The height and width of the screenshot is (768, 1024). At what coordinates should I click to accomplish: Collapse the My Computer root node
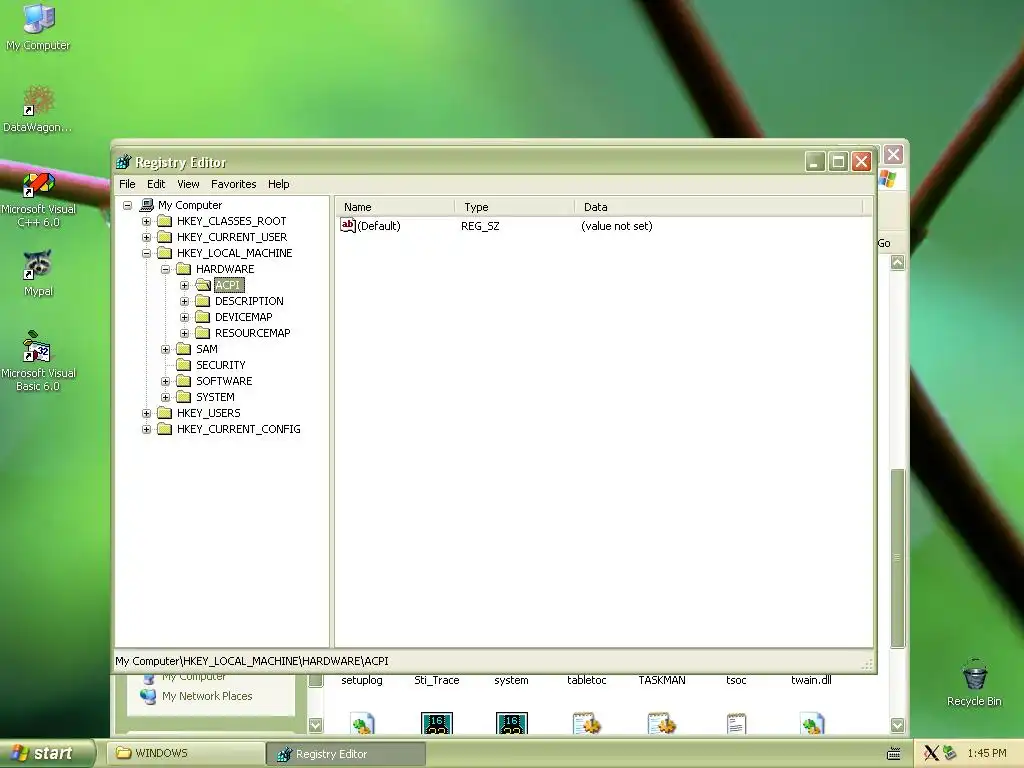[127, 205]
